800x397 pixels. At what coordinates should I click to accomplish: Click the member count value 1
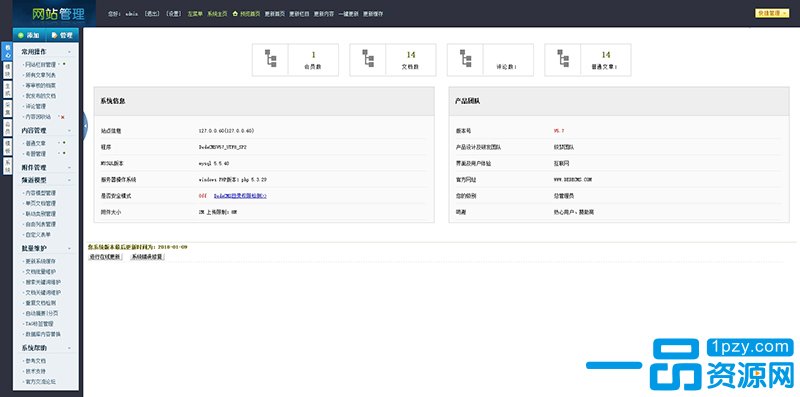(313, 55)
